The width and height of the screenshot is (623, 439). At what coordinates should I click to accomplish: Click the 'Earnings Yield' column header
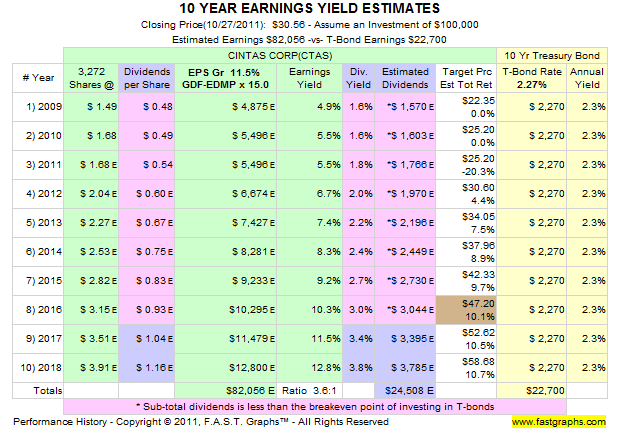tap(310, 78)
